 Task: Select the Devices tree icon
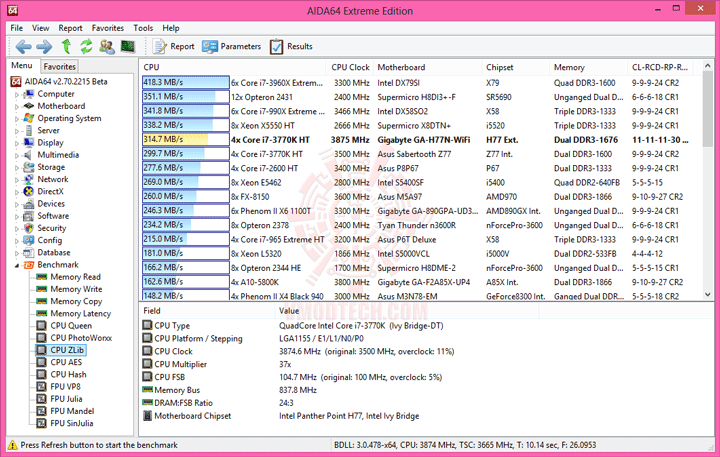tap(29, 204)
